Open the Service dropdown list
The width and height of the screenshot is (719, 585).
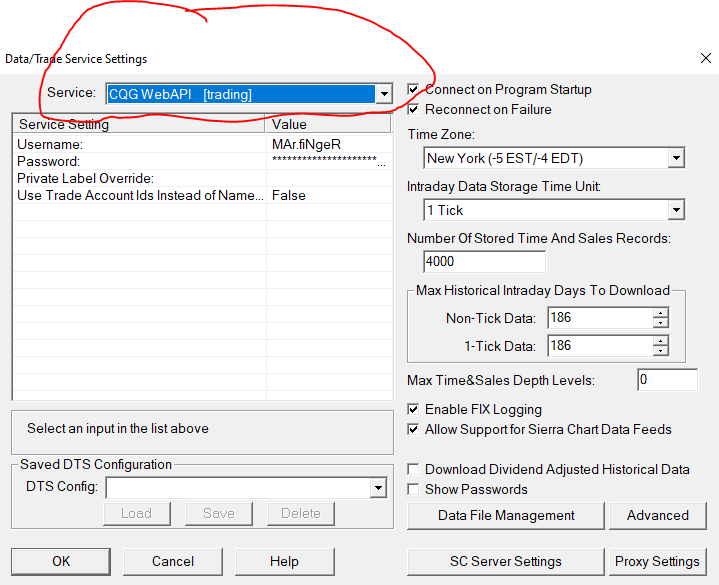tap(384, 94)
